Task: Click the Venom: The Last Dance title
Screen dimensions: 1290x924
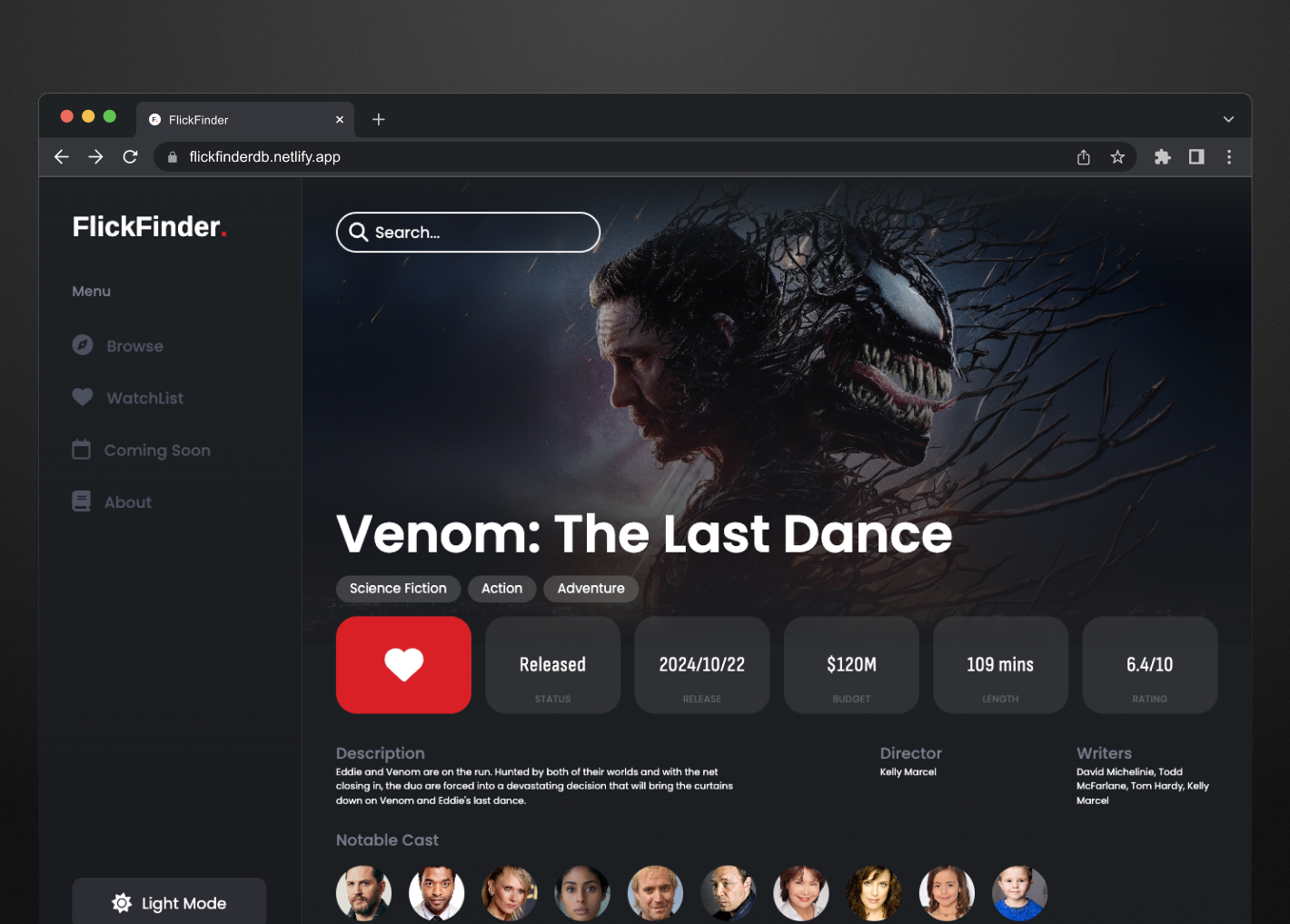Action: point(644,533)
